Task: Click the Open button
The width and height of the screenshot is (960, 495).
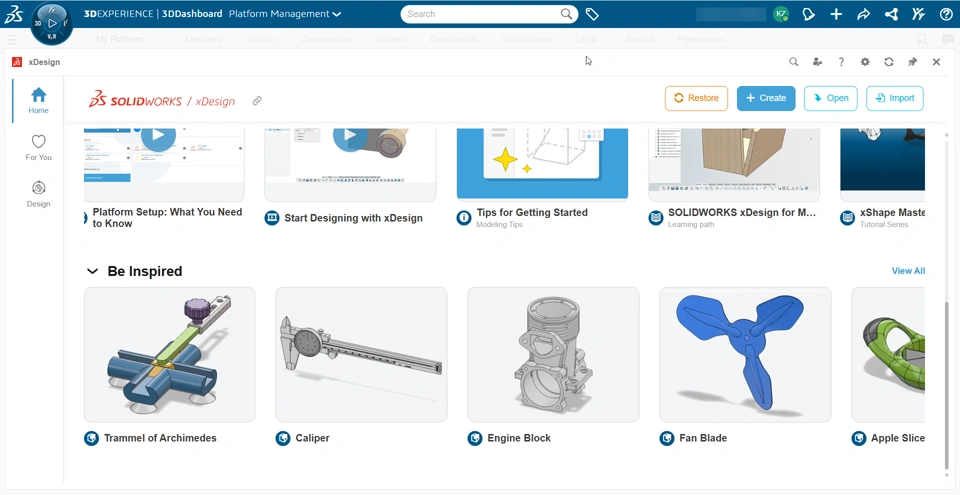Action: [830, 98]
